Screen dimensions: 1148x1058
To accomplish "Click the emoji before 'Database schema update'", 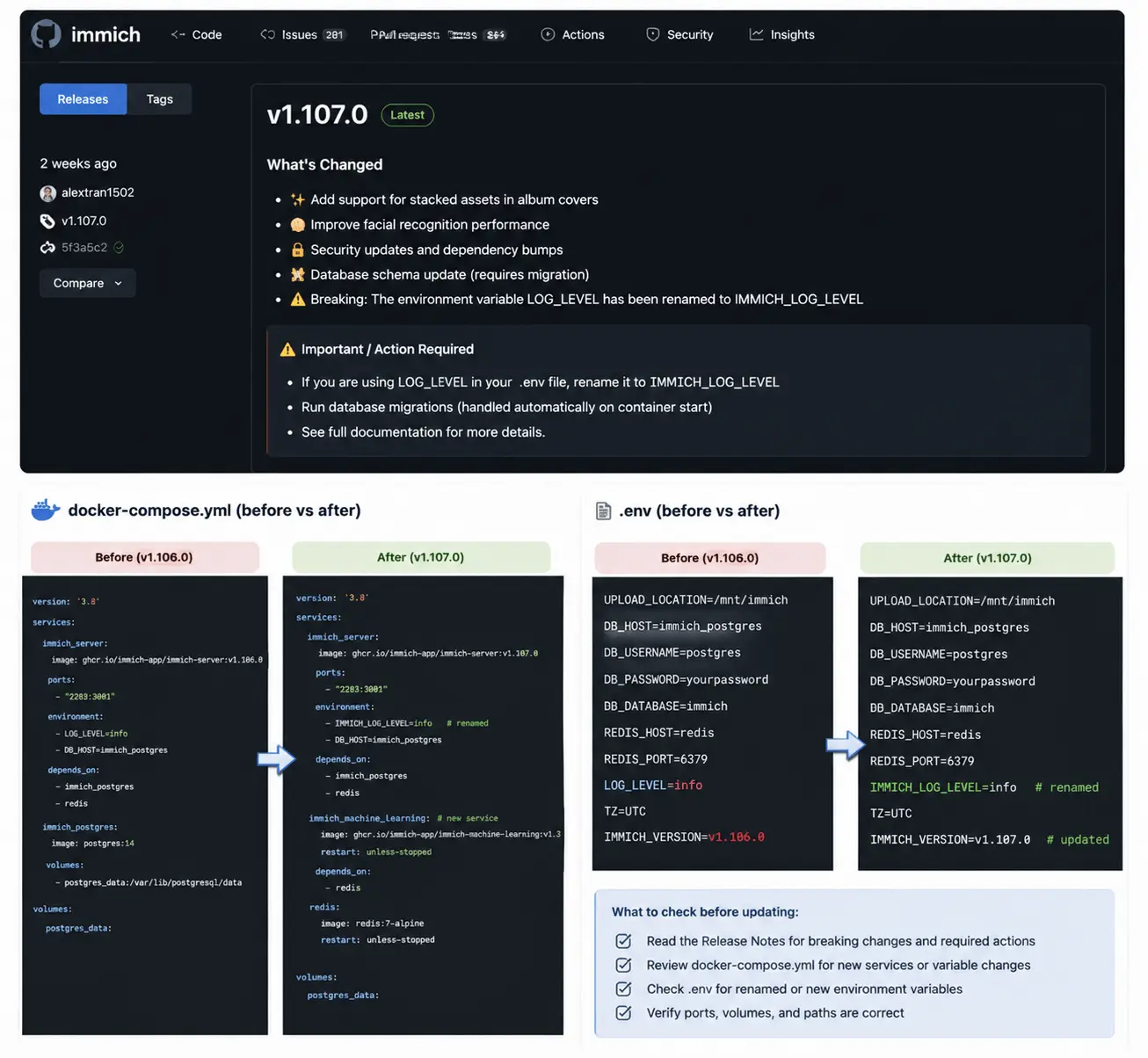I will click(298, 274).
